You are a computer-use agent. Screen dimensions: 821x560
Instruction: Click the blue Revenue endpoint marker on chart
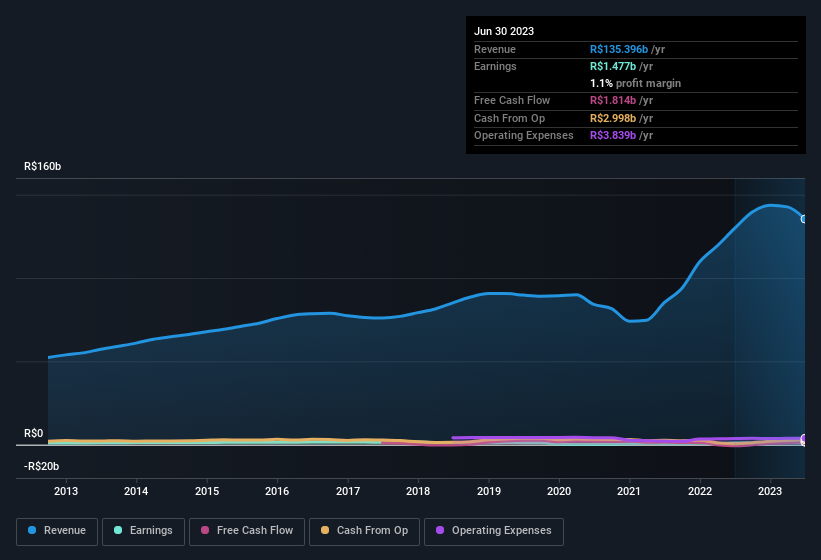(804, 218)
